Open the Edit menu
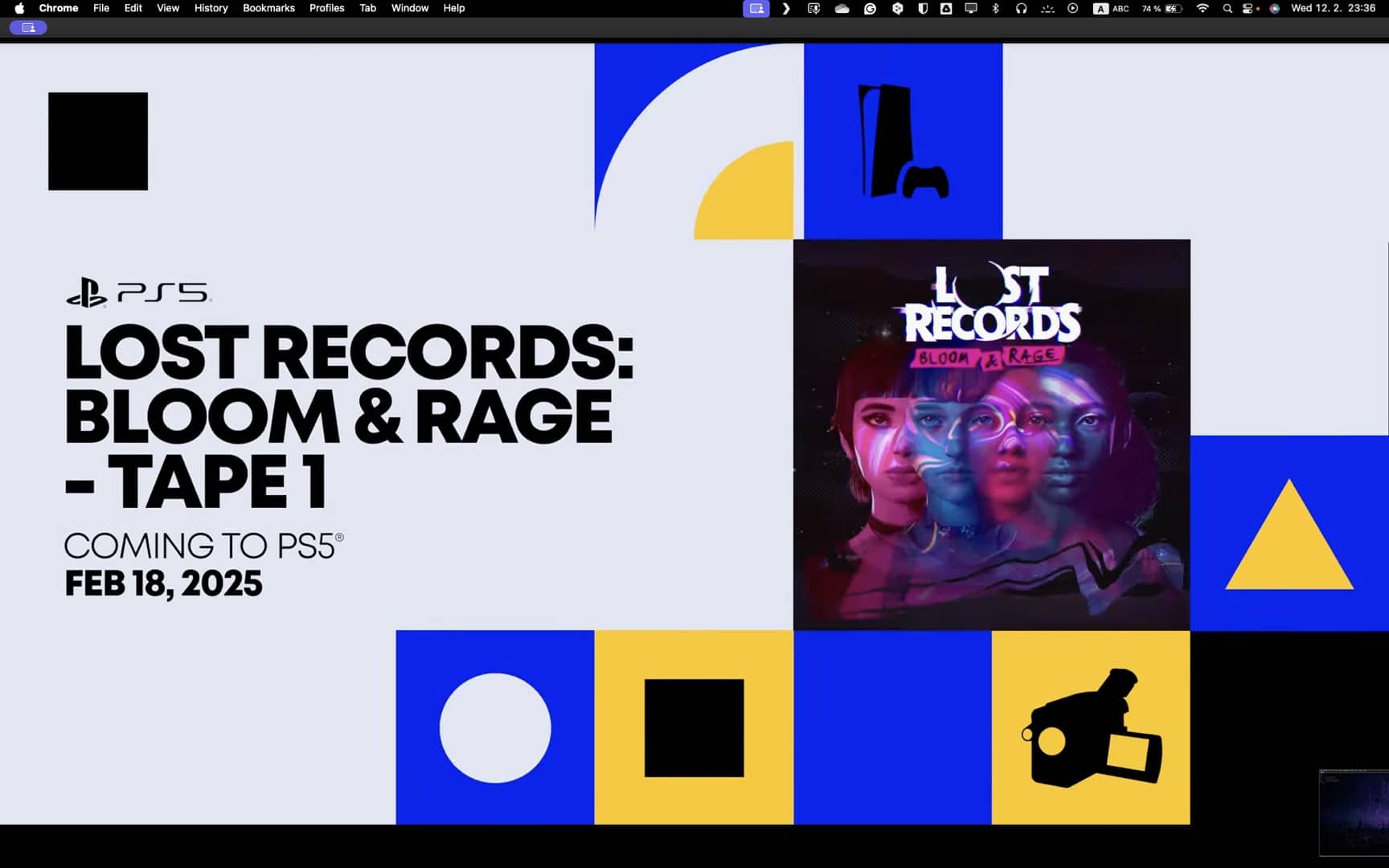Viewport: 1389px width, 868px height. tap(133, 8)
